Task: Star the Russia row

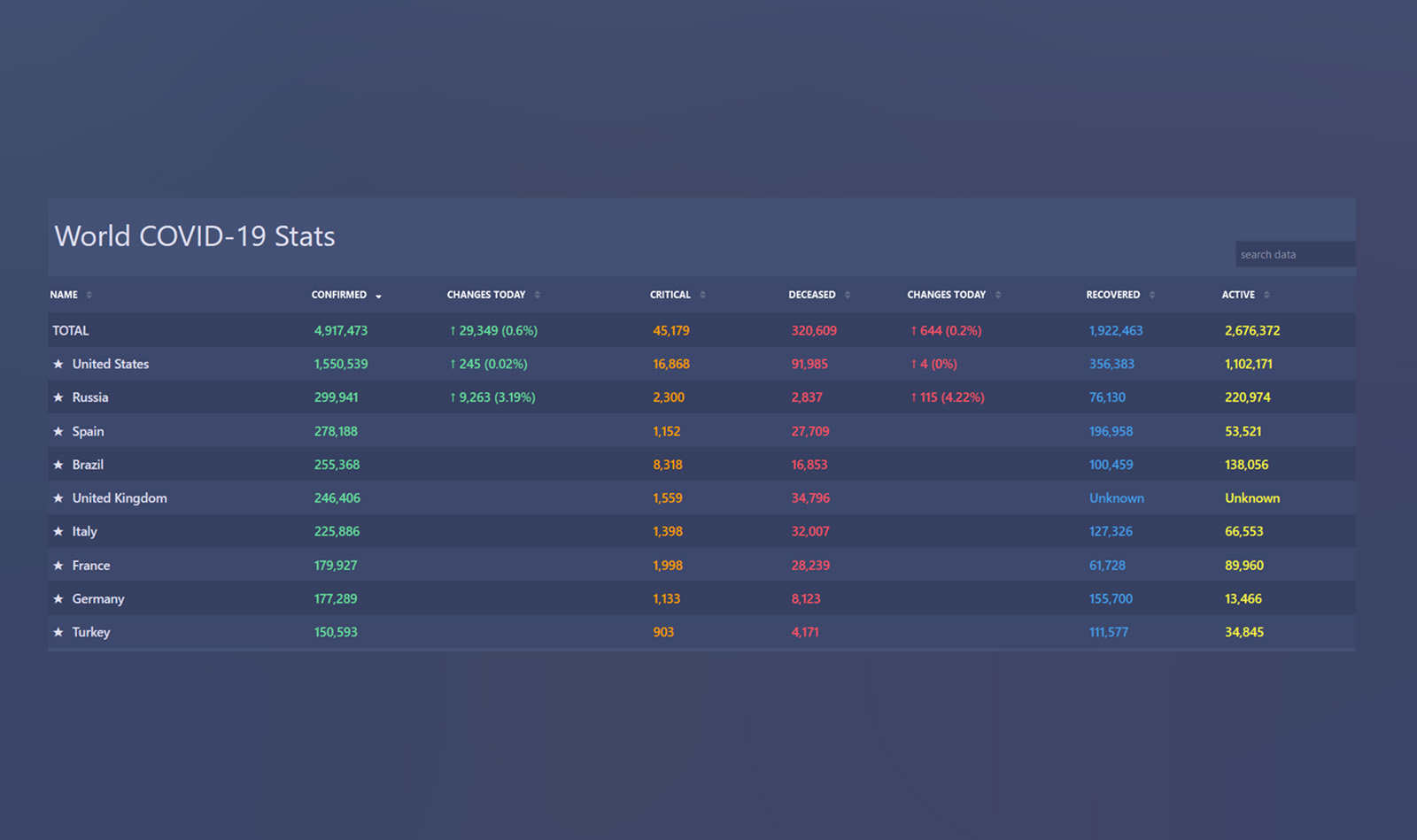Action: coord(58,397)
